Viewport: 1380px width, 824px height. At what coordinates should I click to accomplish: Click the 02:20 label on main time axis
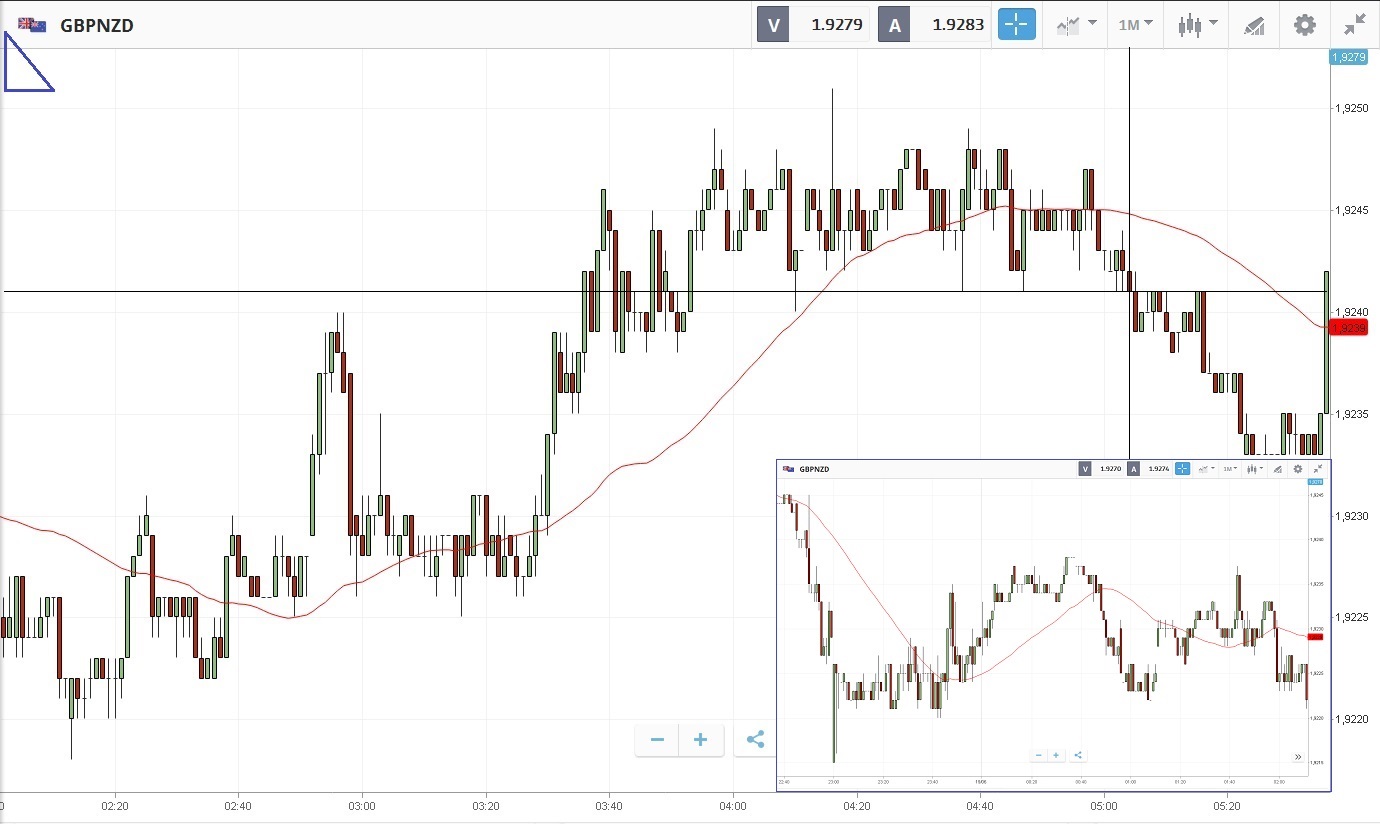tap(115, 805)
